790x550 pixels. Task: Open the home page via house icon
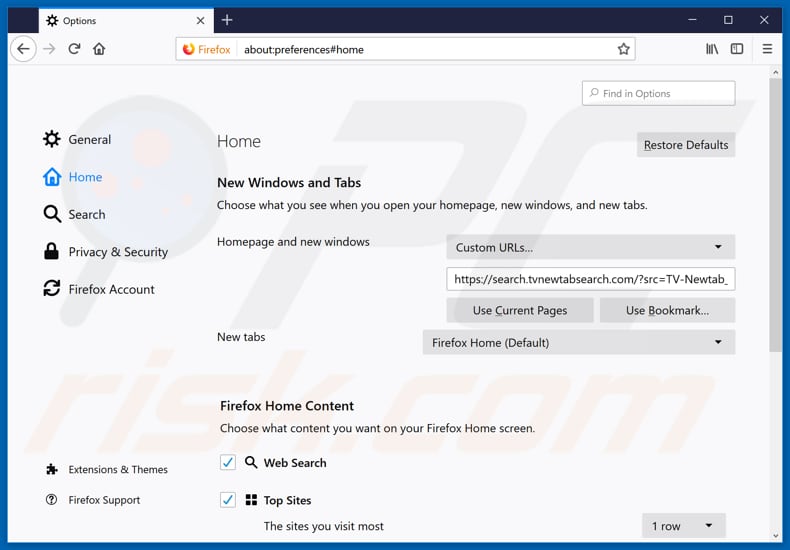click(99, 49)
